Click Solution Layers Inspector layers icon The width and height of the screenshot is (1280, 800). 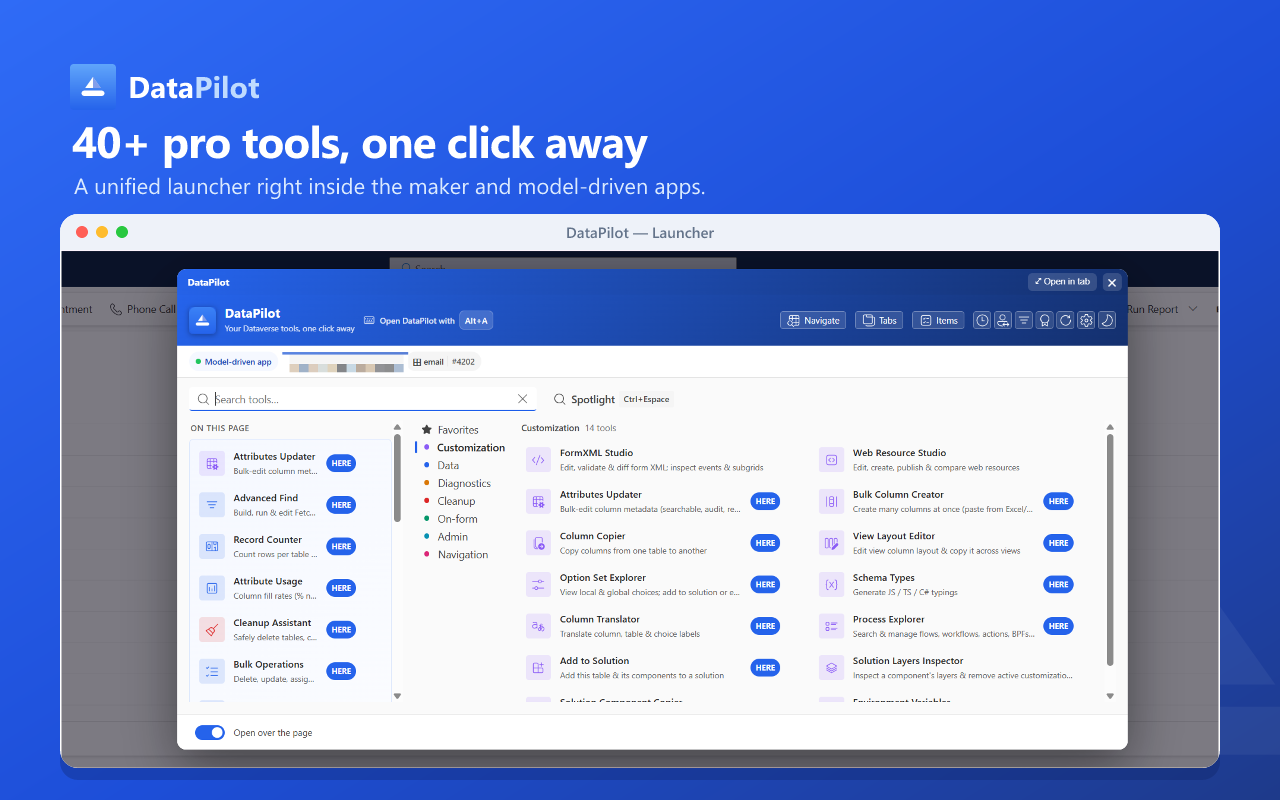(831, 668)
